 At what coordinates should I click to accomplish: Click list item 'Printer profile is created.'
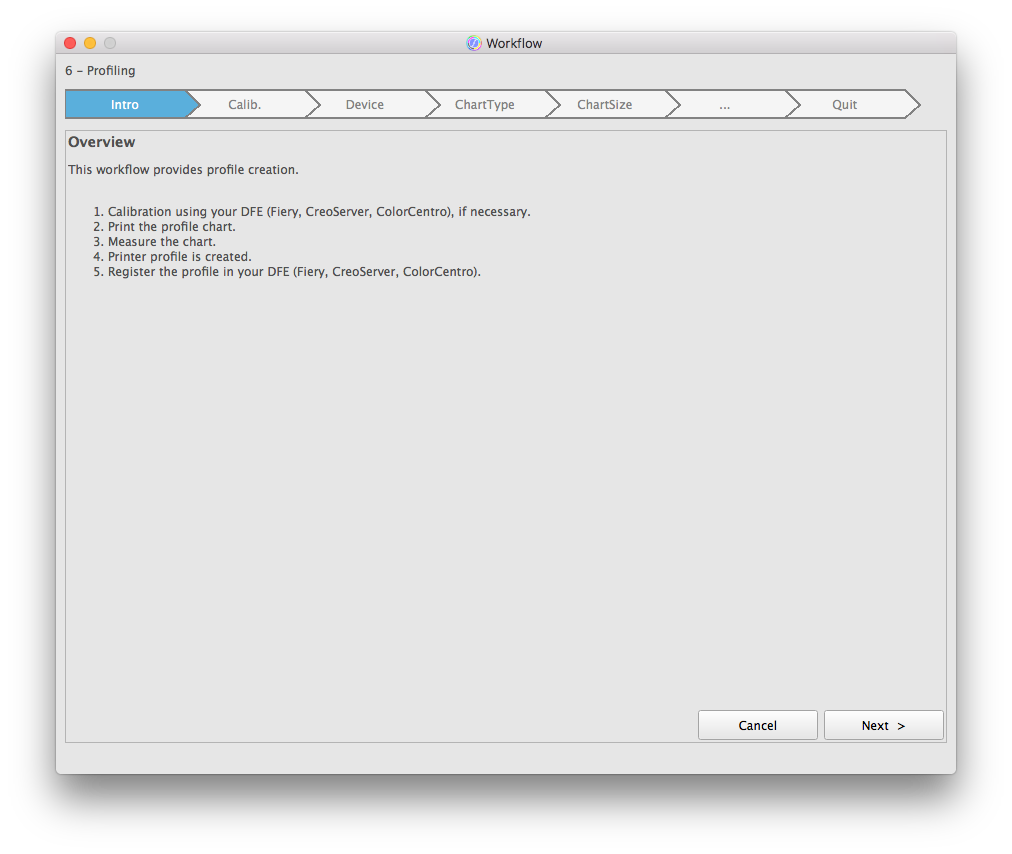pyautogui.click(x=179, y=257)
